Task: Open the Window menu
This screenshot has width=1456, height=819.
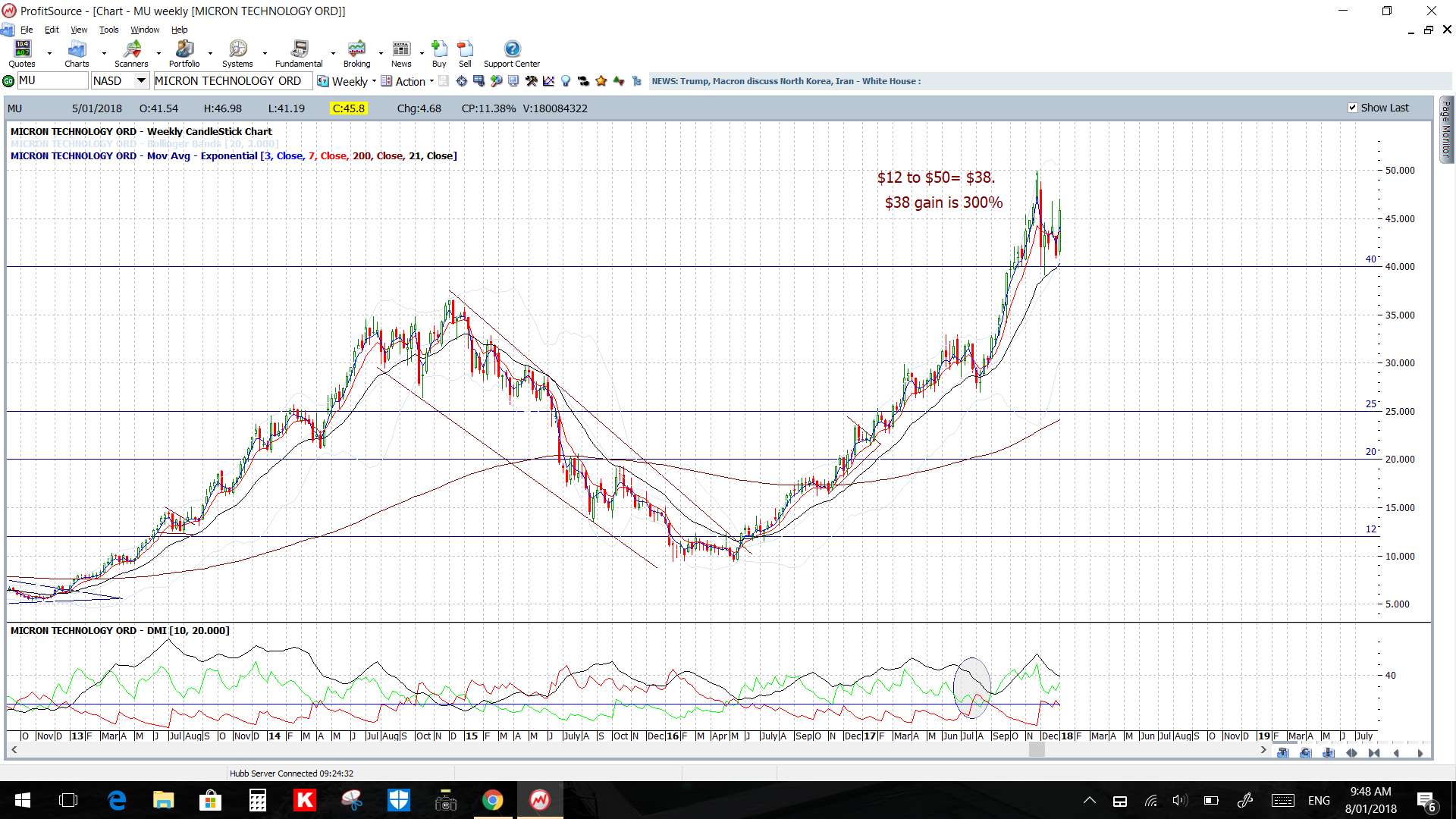Action: (x=145, y=30)
